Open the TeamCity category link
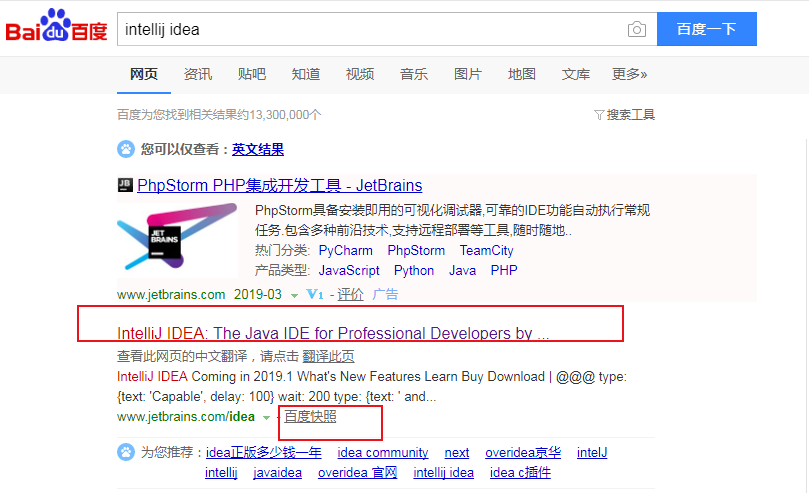The image size is (809, 493). pyautogui.click(x=487, y=251)
